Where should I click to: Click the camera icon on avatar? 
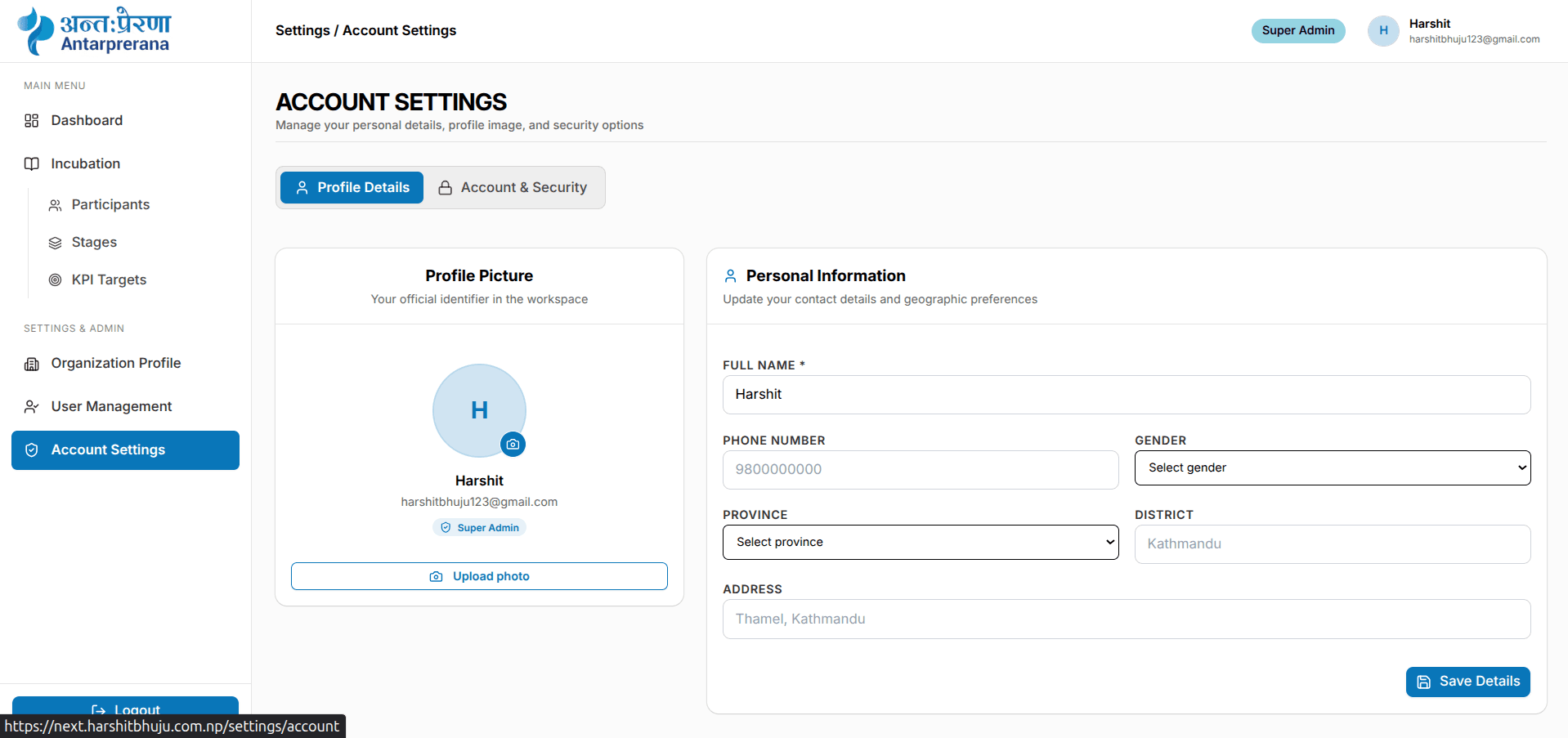click(513, 445)
